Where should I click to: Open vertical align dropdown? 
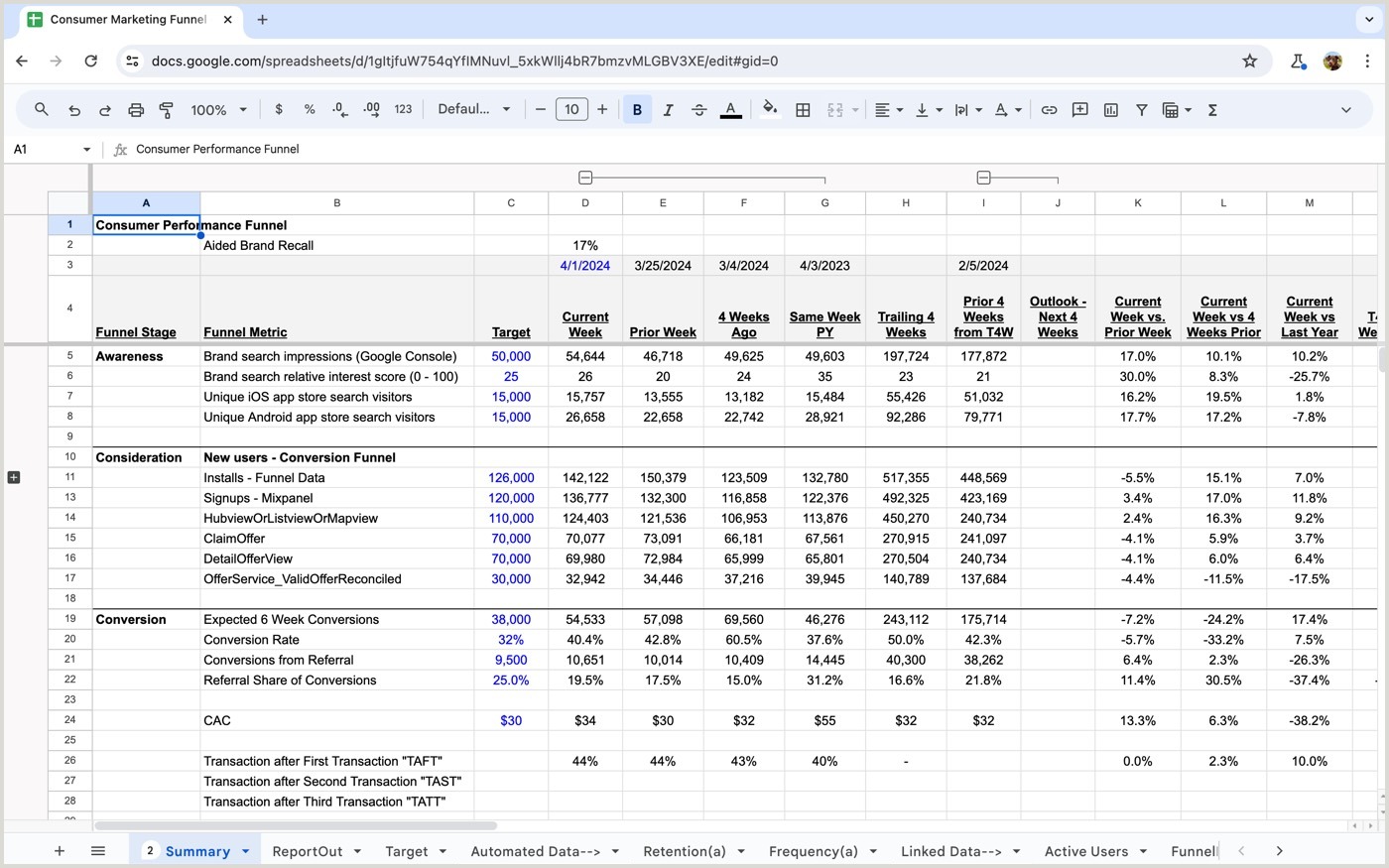(x=929, y=110)
